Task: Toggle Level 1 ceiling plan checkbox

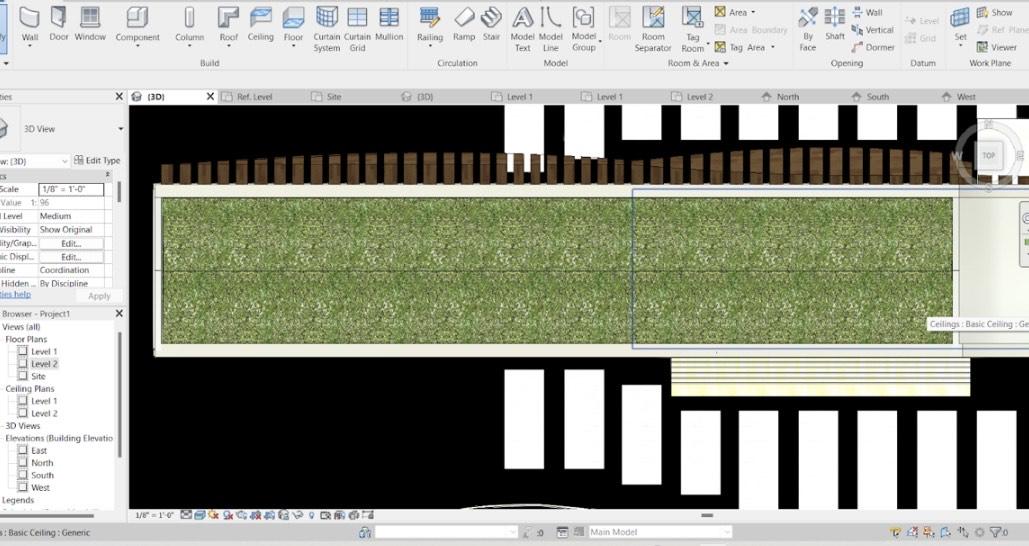Action: (x=23, y=400)
